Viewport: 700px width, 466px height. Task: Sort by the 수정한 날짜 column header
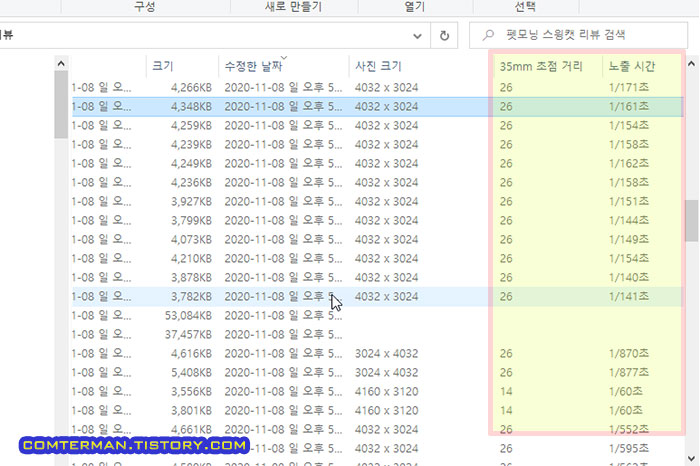pyautogui.click(x=254, y=66)
